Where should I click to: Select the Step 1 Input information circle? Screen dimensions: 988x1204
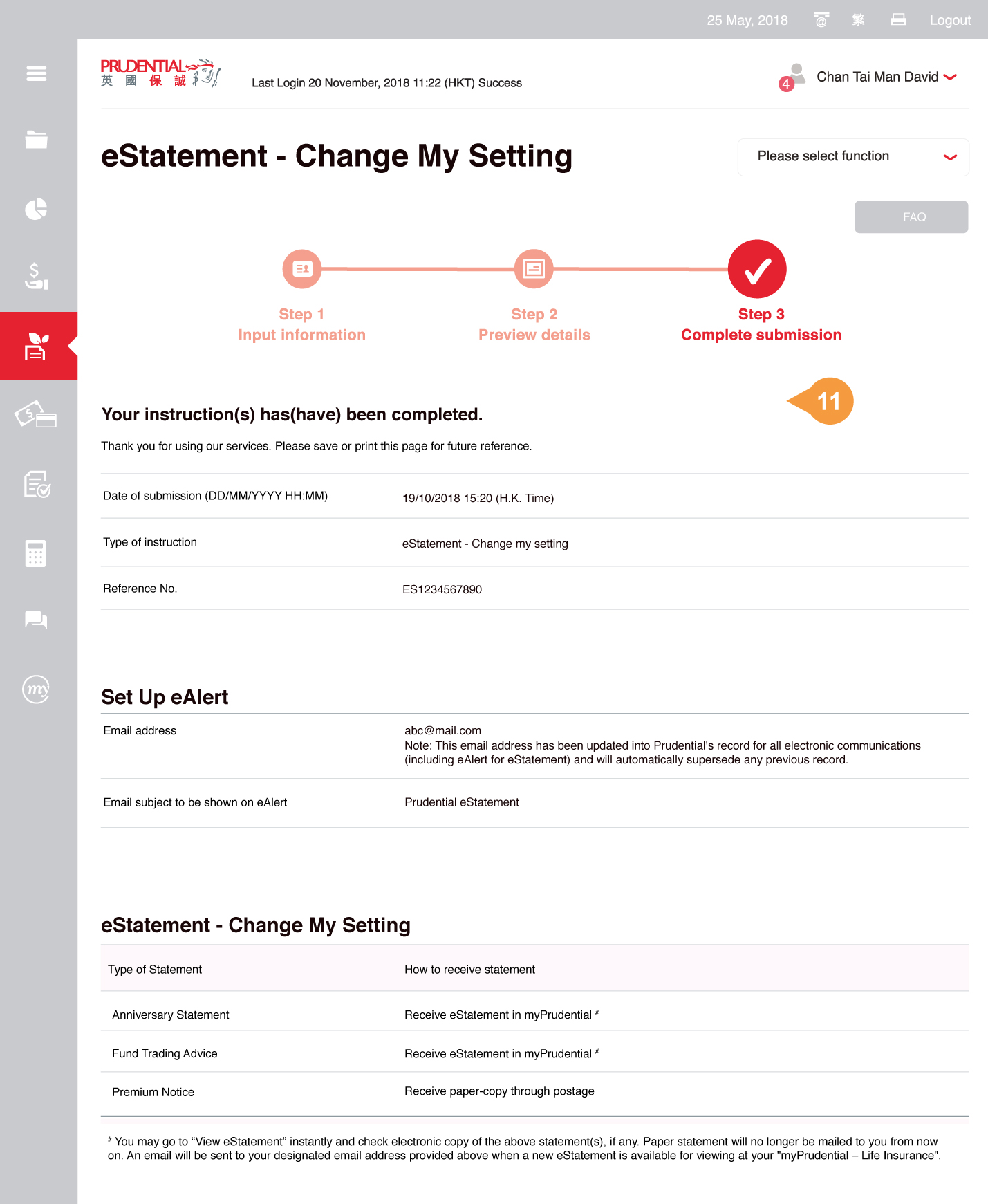302,269
